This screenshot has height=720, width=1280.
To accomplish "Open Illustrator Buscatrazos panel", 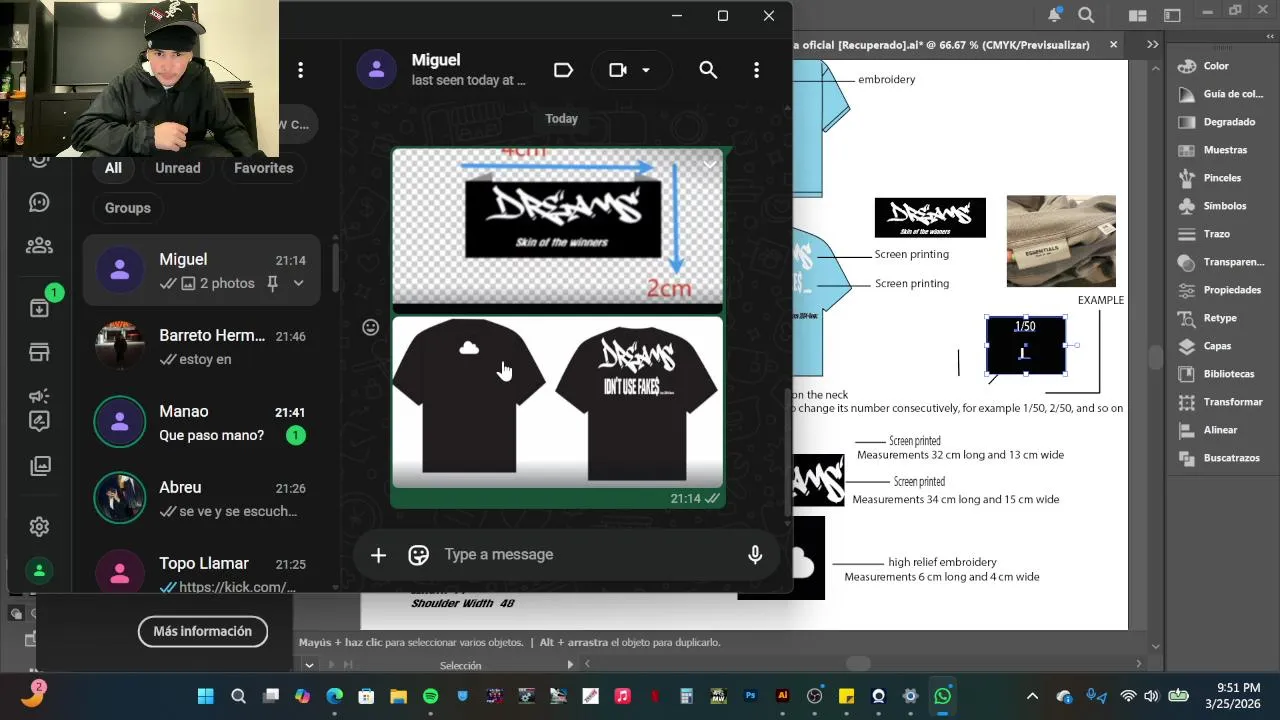I will click(x=1220, y=458).
